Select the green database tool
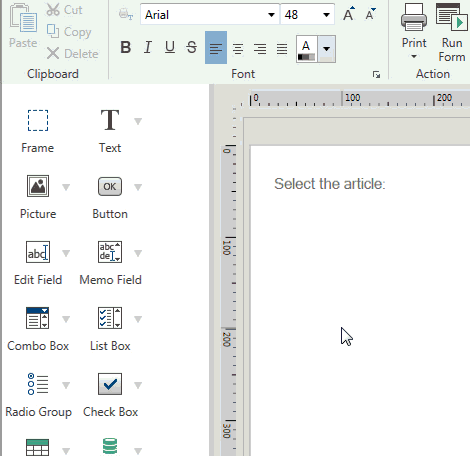The height and width of the screenshot is (456, 470). tap(110, 447)
